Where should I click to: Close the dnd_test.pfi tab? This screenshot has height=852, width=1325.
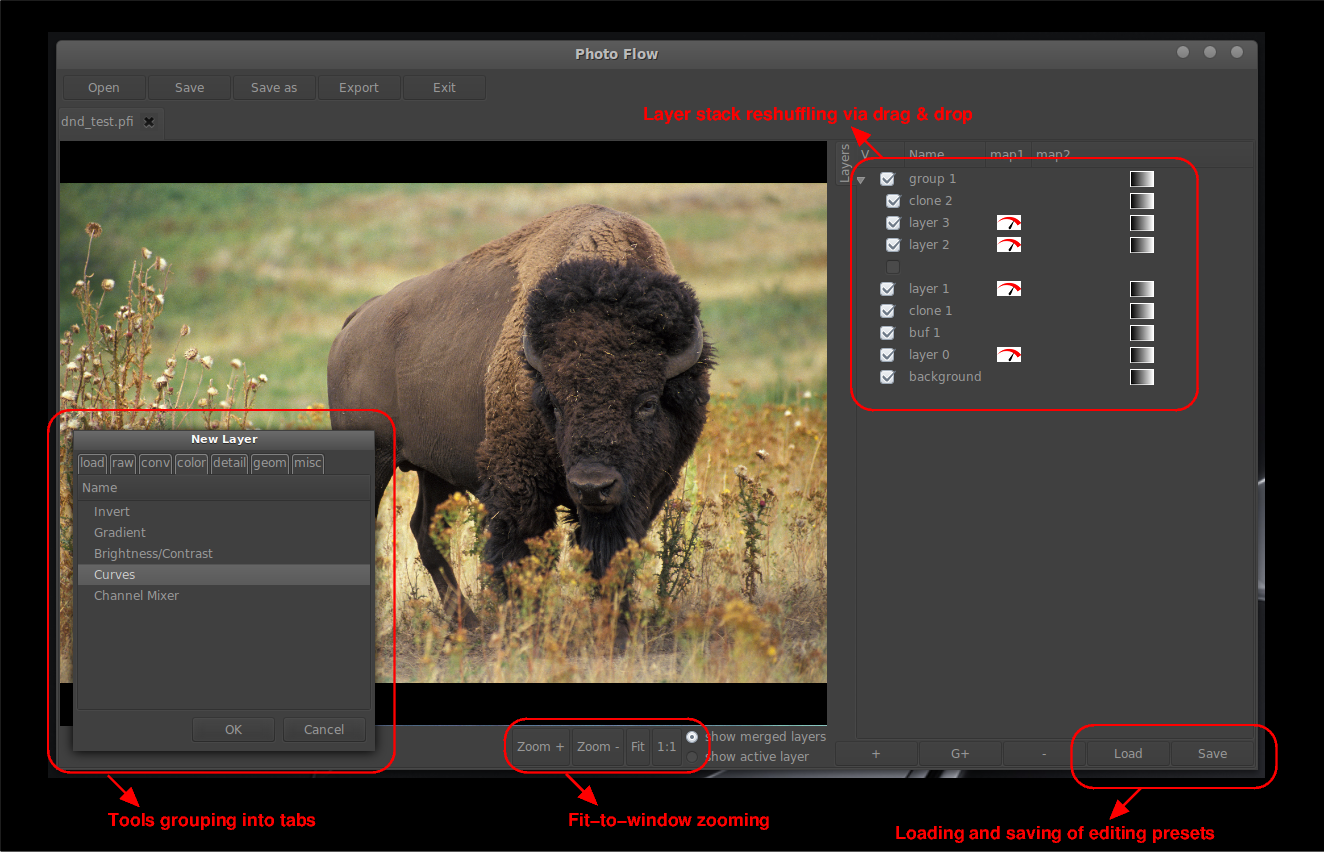click(149, 122)
